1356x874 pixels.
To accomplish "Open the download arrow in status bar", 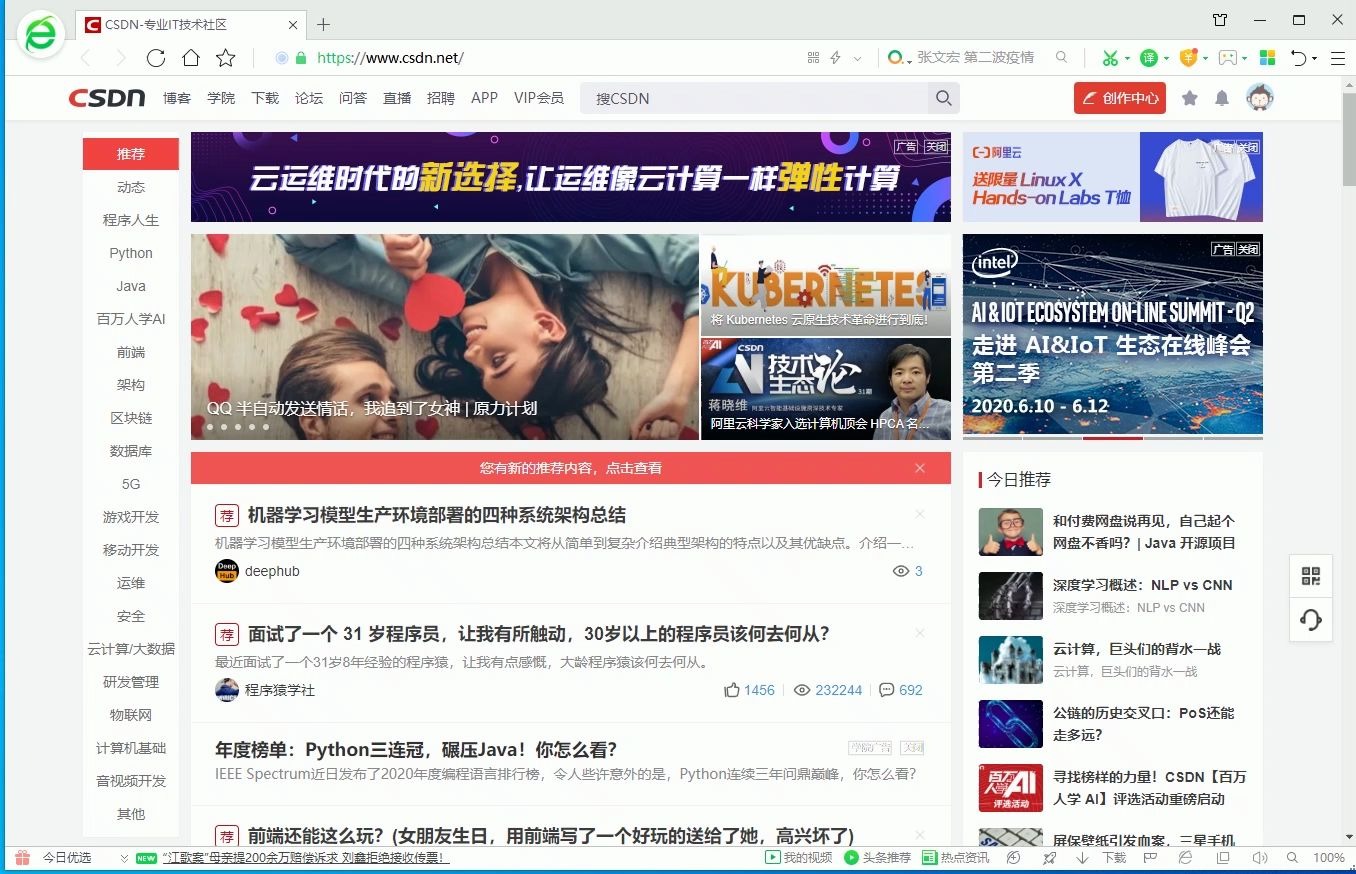I will click(x=1083, y=858).
